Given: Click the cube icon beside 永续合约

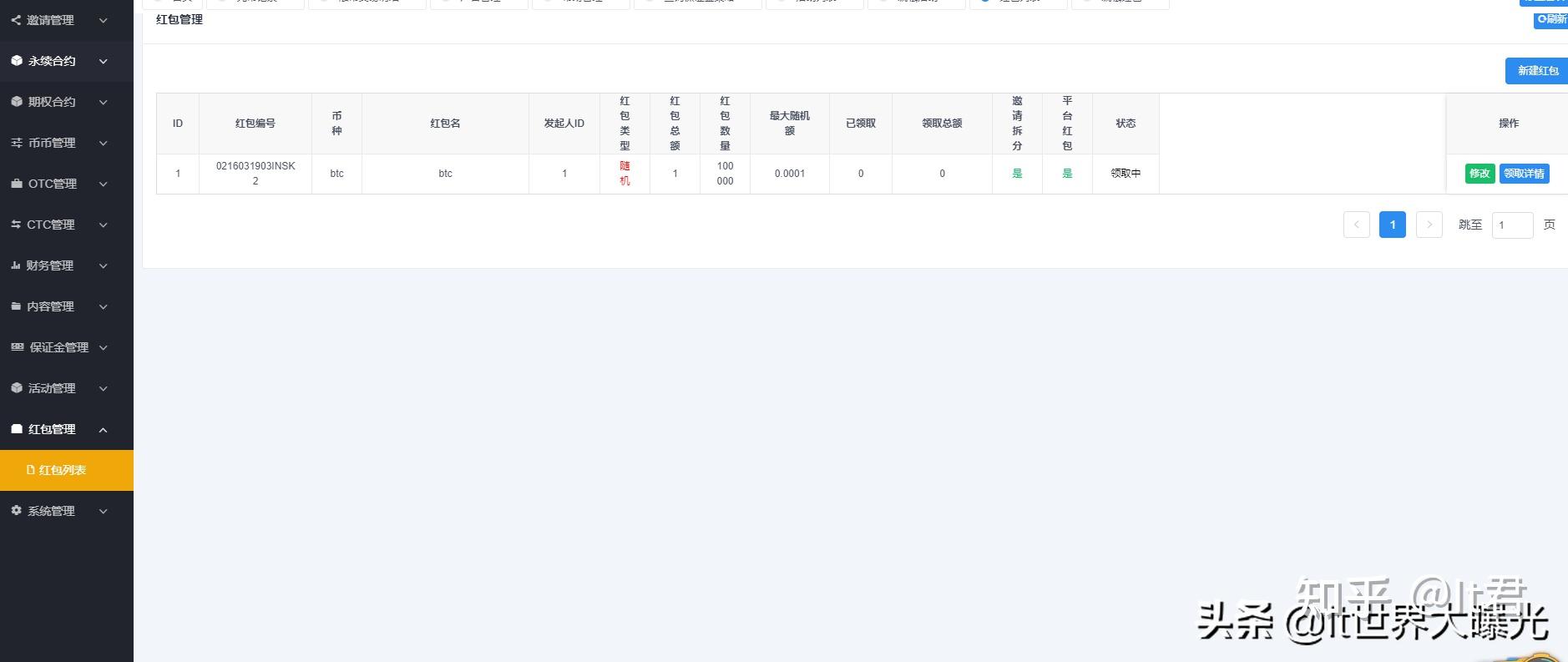Looking at the screenshot, I should (x=17, y=61).
